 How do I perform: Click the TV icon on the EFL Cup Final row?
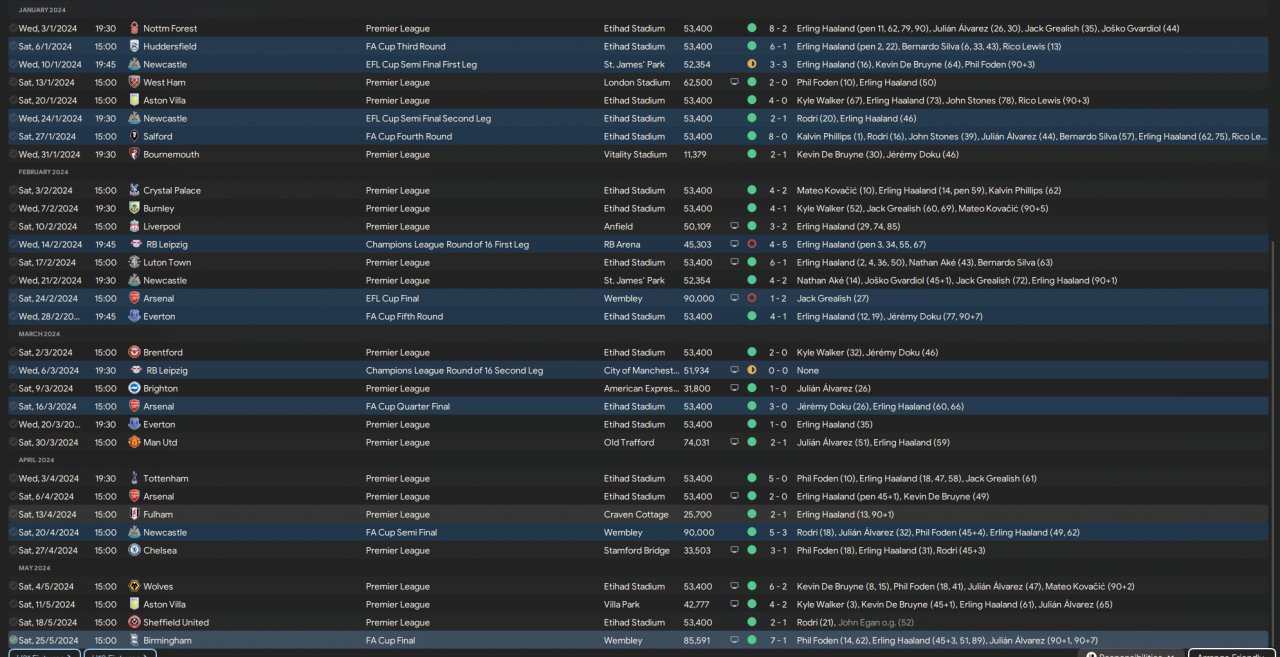coord(734,299)
